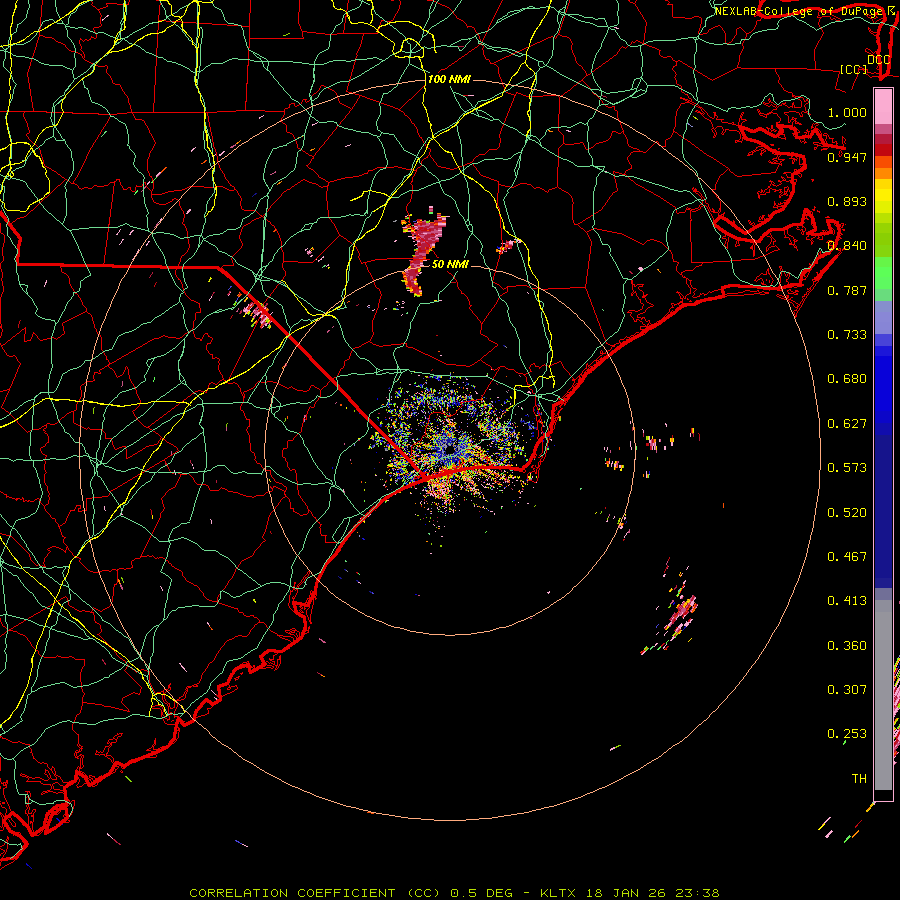Click the 0.840 color scale value
Viewport: 900px width, 900px height.
coord(847,246)
